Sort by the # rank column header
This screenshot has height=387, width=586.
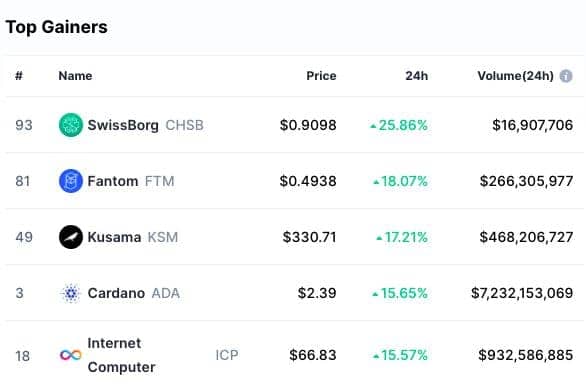[19, 76]
